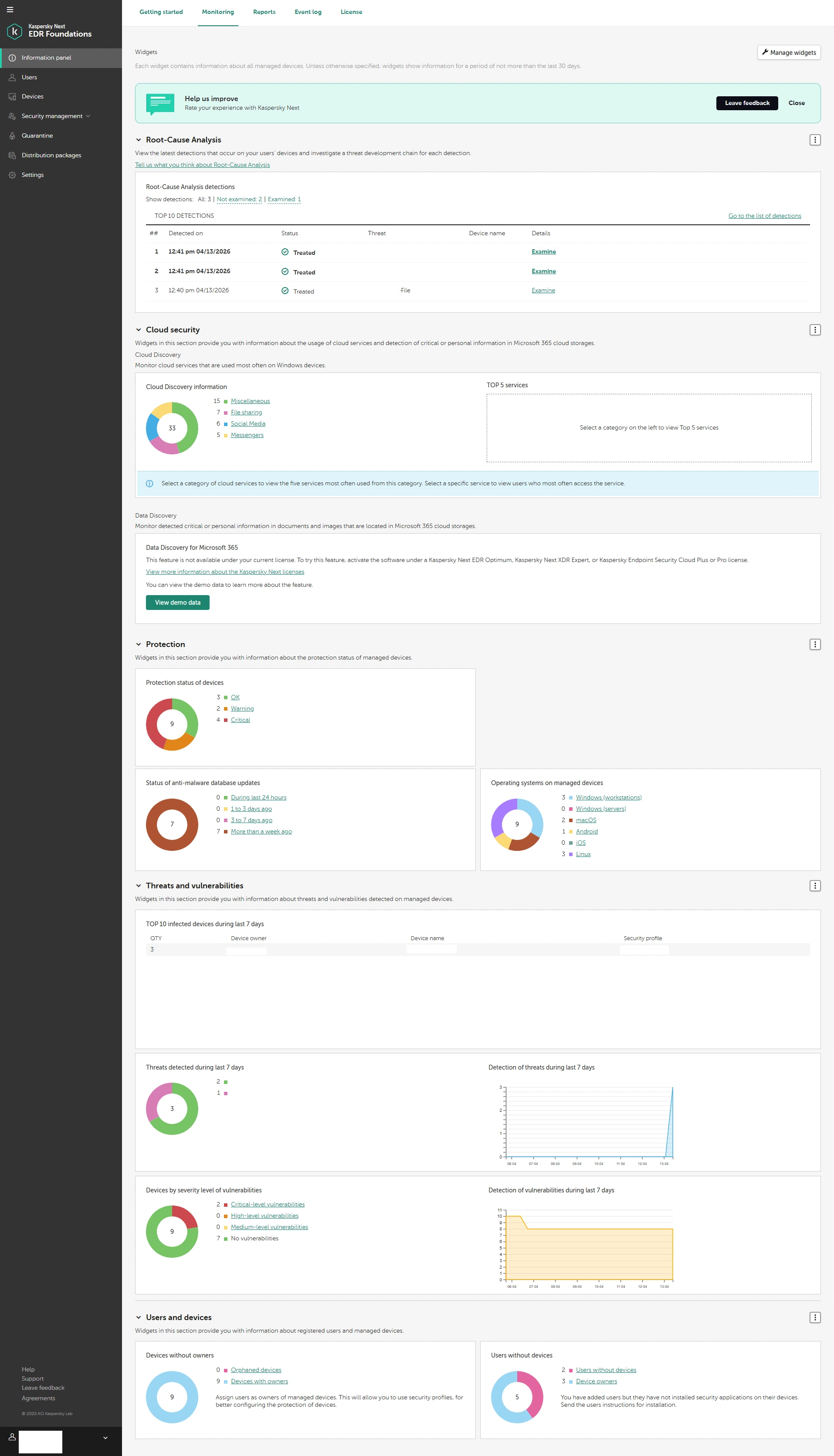
Task: Click the Critical protection status link
Action: [241, 720]
